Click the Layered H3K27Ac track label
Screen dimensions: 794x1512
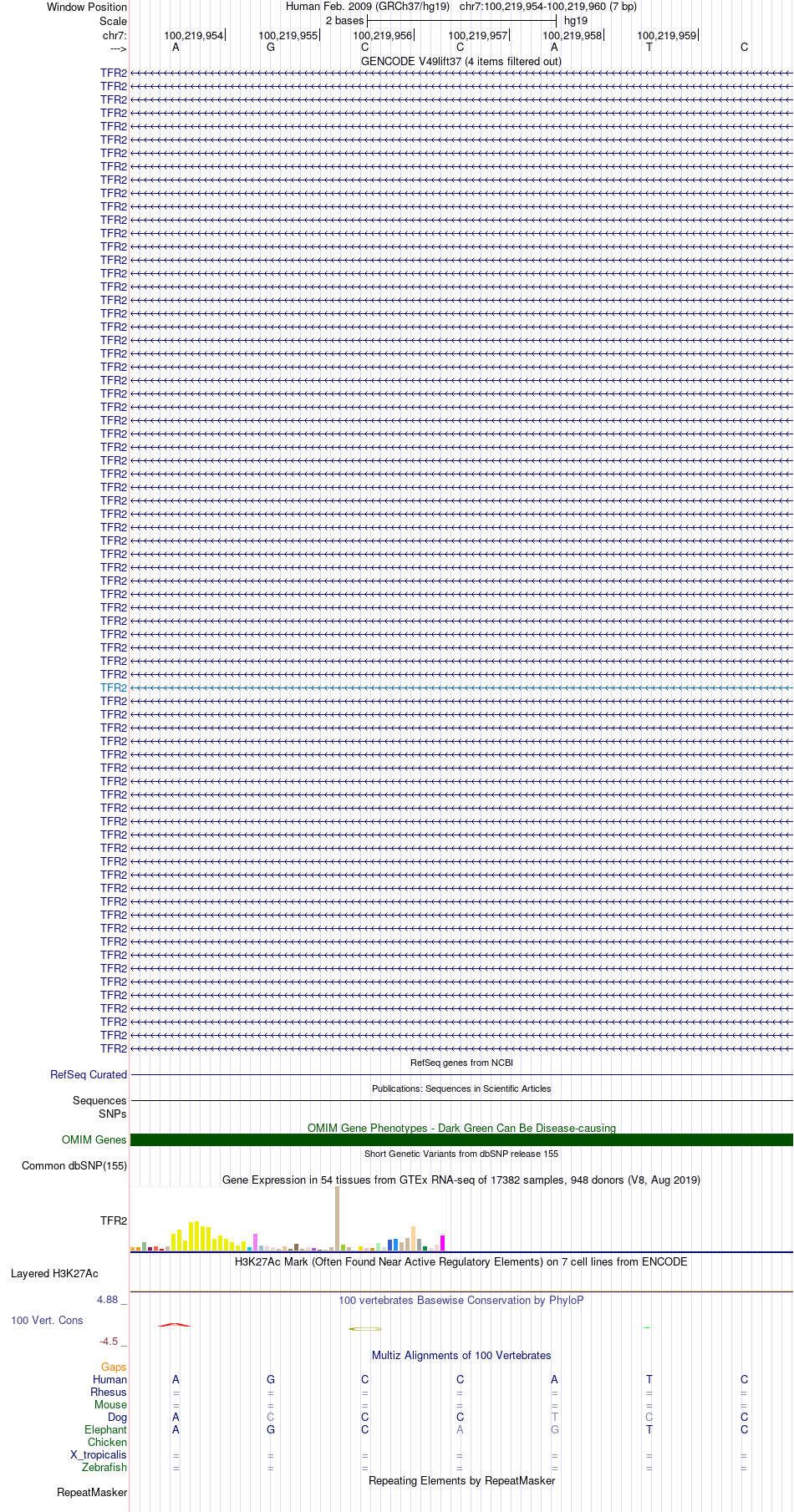[54, 1274]
